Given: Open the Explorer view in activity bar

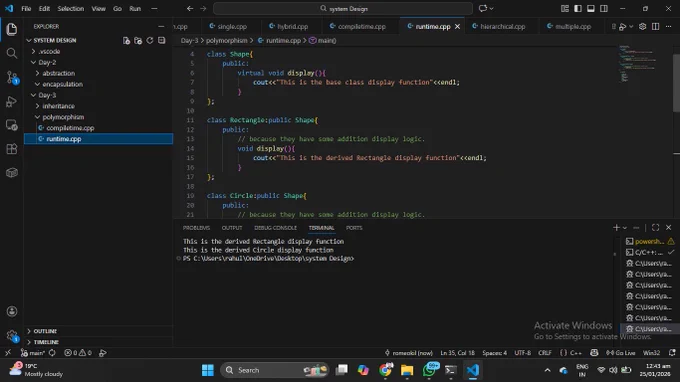Looking at the screenshot, I should point(12,29).
